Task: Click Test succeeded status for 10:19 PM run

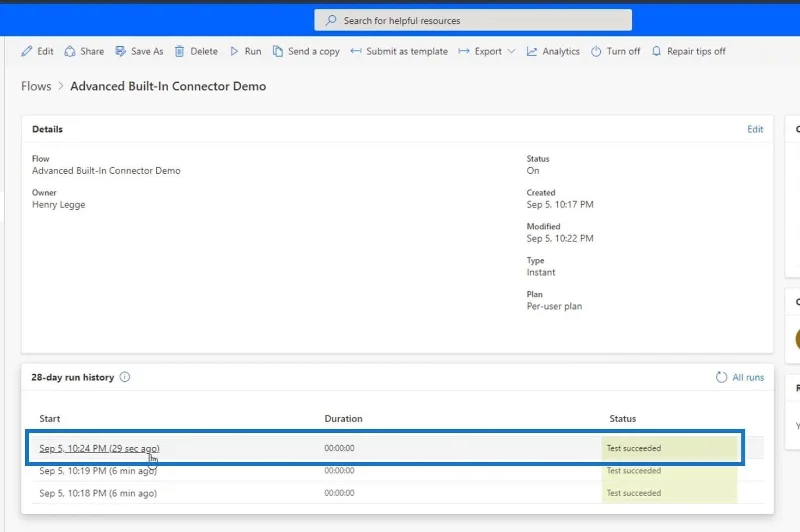Action: (634, 471)
